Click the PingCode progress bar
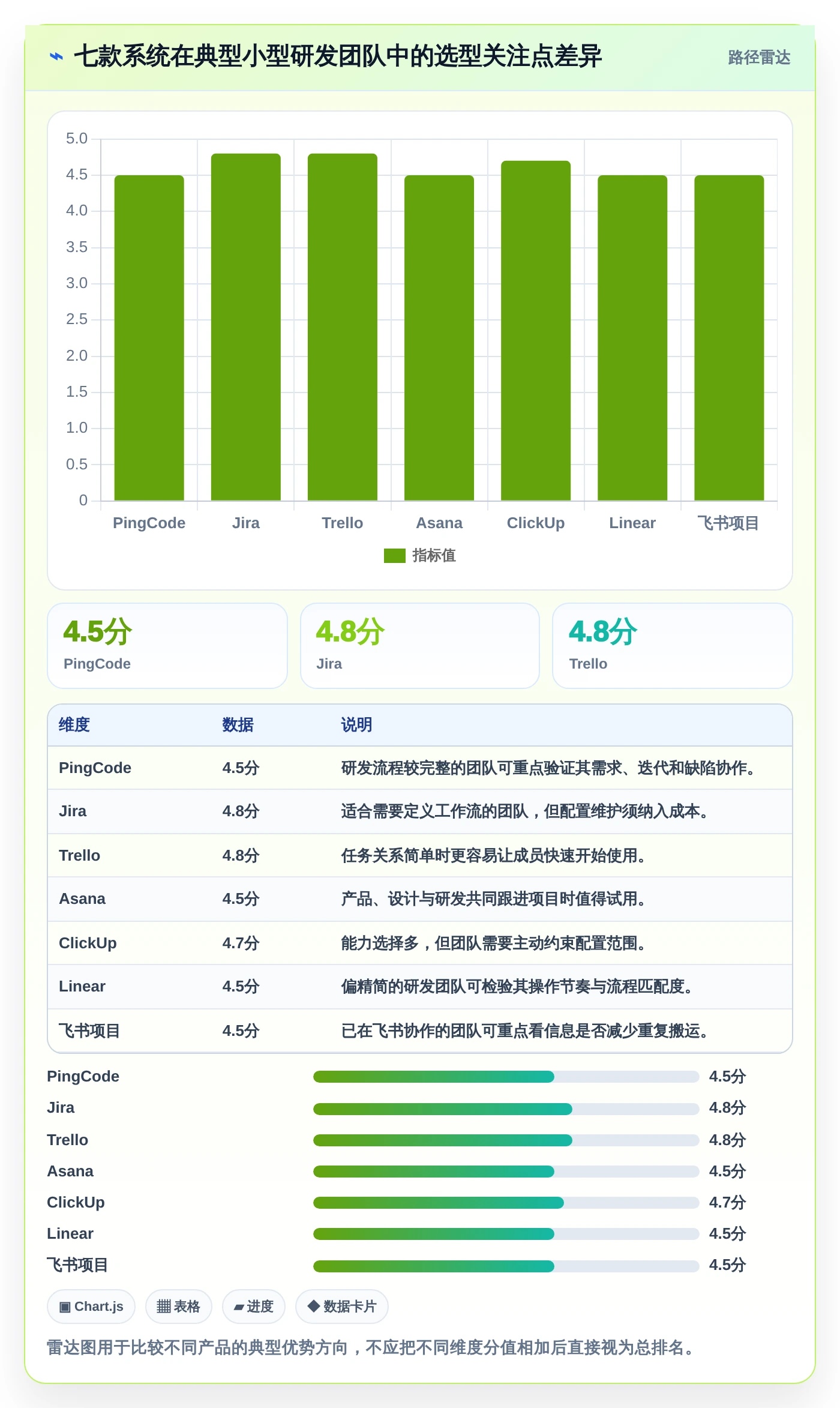Image resolution: width=840 pixels, height=1408 pixels. [506, 1077]
